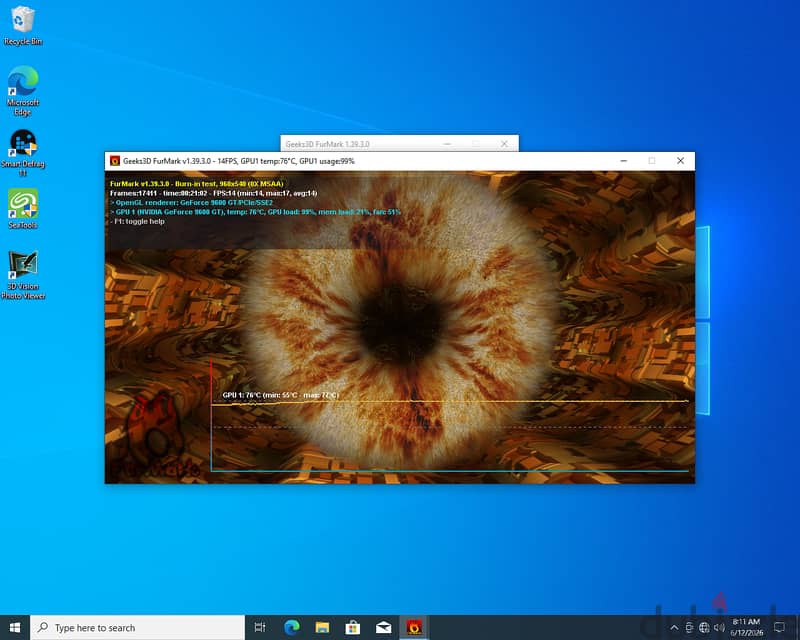The image size is (800, 640).
Task: Minimize the background Geeks3D FurMark 1.39.3.0 window
Action: [447, 144]
